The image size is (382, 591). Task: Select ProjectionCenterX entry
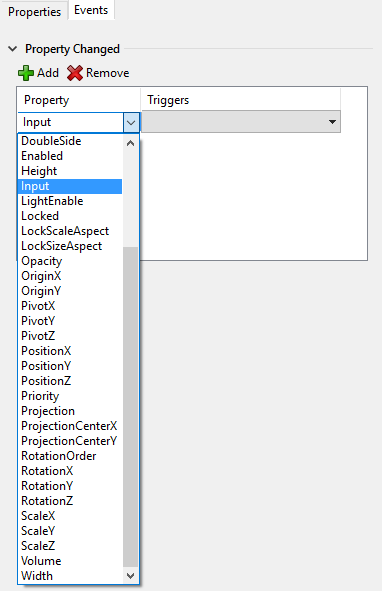point(70,426)
